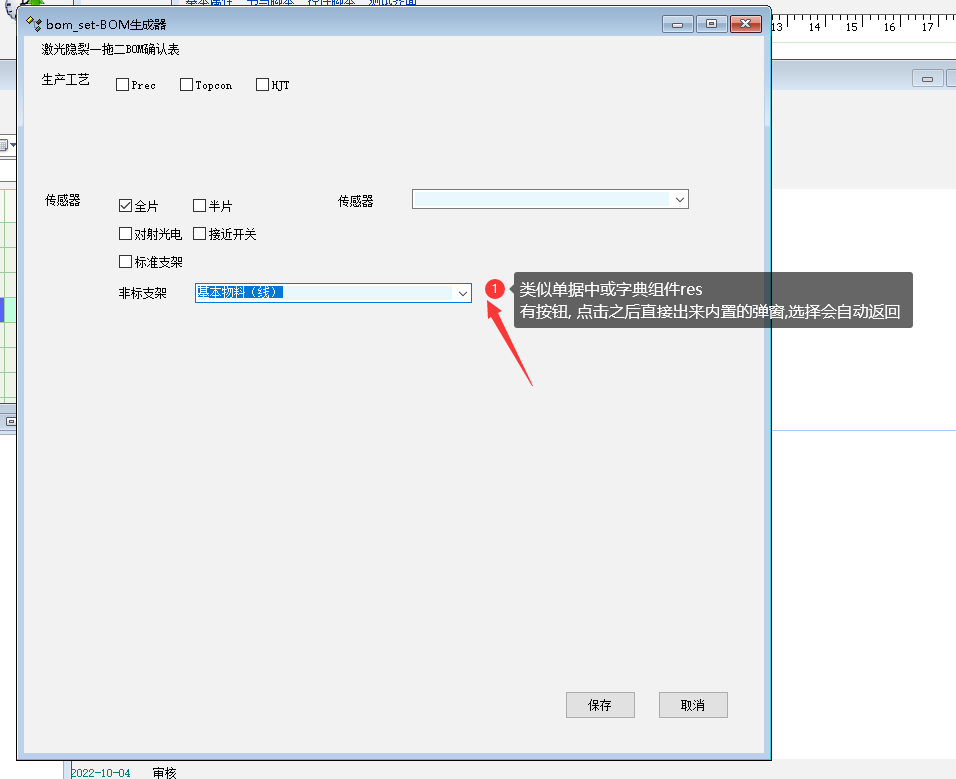This screenshot has width=956, height=779.
Task: Click the 取消 button
Action: pyautogui.click(x=692, y=705)
